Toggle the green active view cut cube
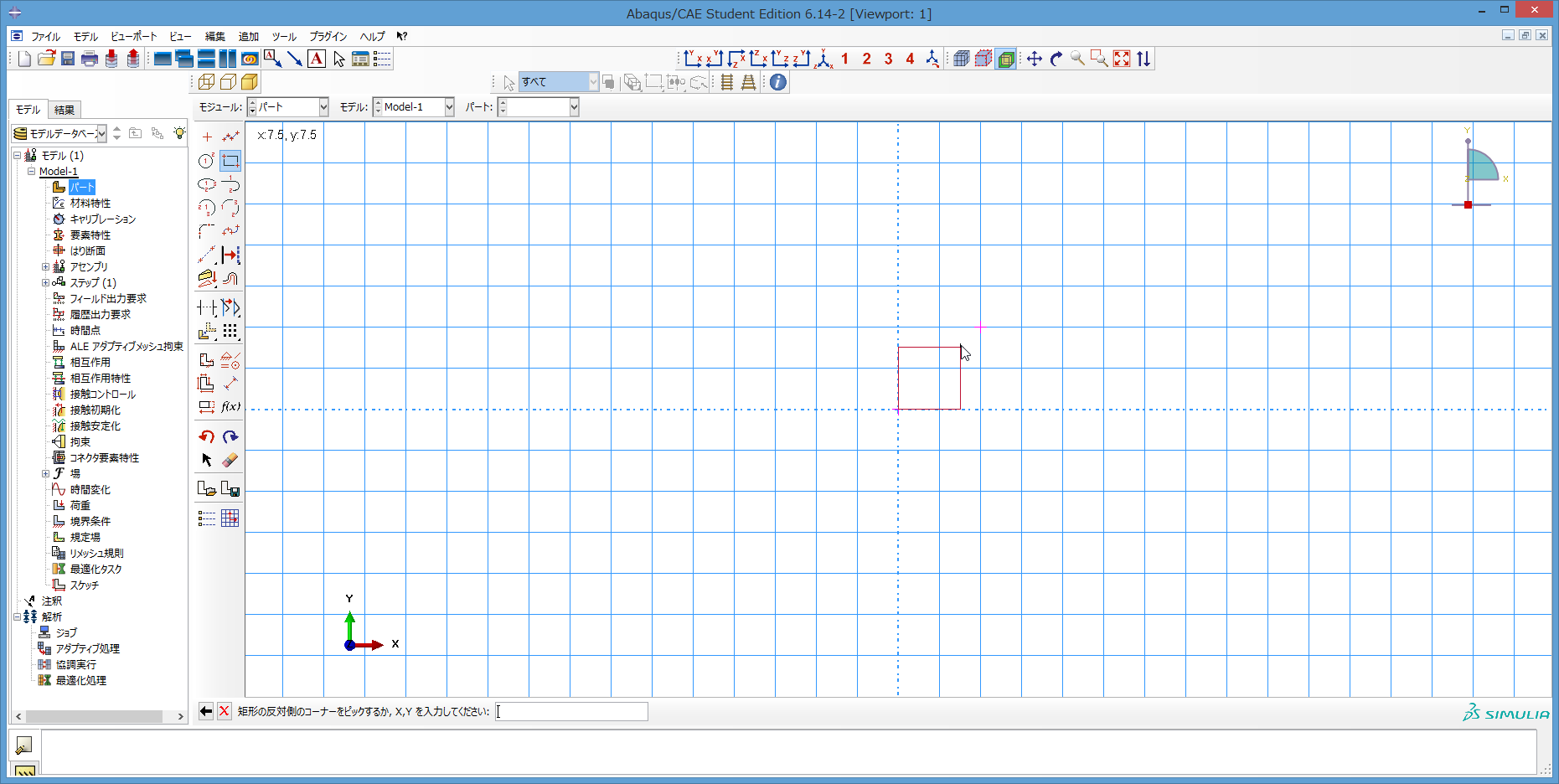This screenshot has height=784, width=1559. click(x=1006, y=59)
